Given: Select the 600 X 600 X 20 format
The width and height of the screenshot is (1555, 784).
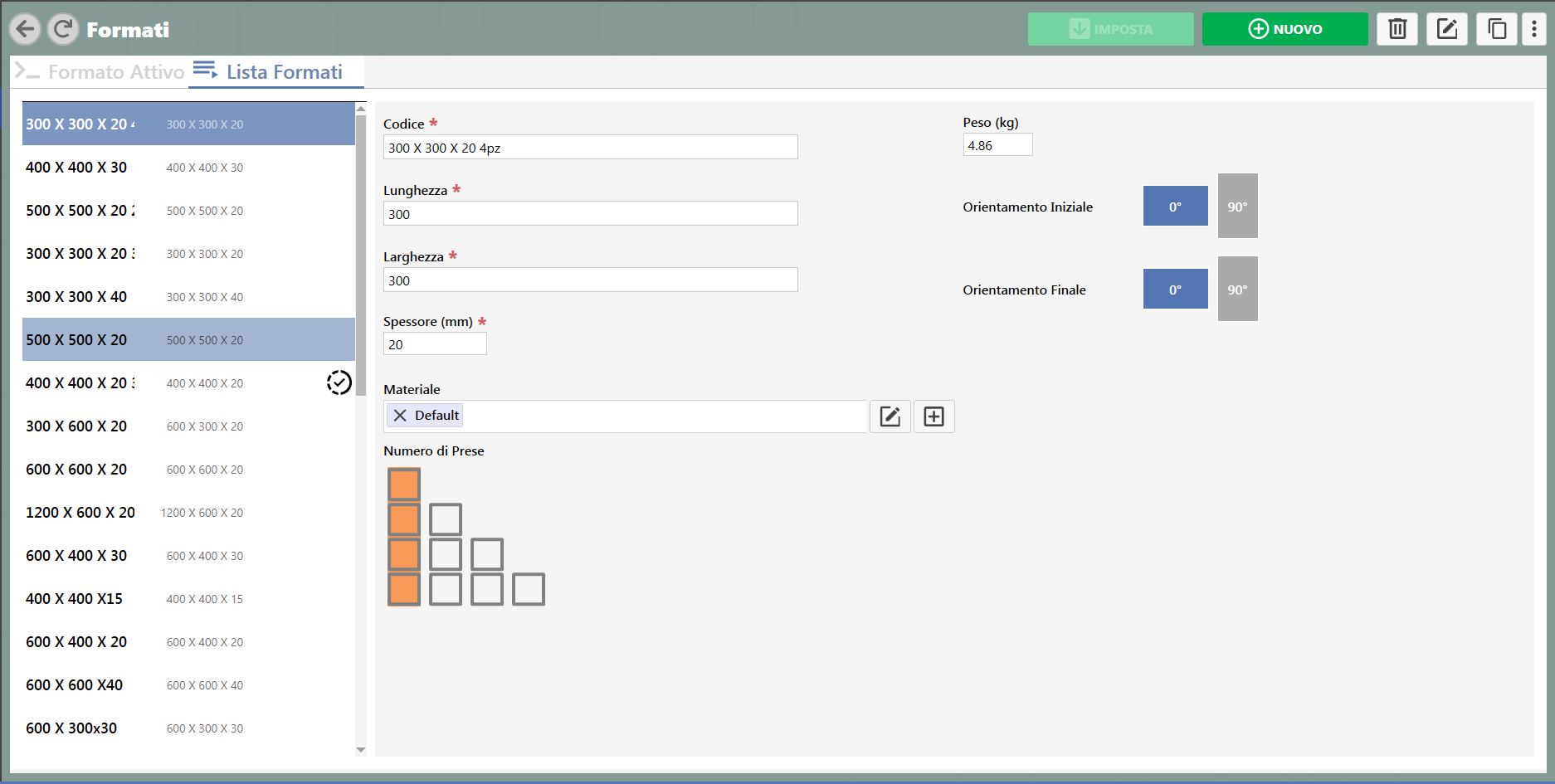Looking at the screenshot, I should click(188, 469).
